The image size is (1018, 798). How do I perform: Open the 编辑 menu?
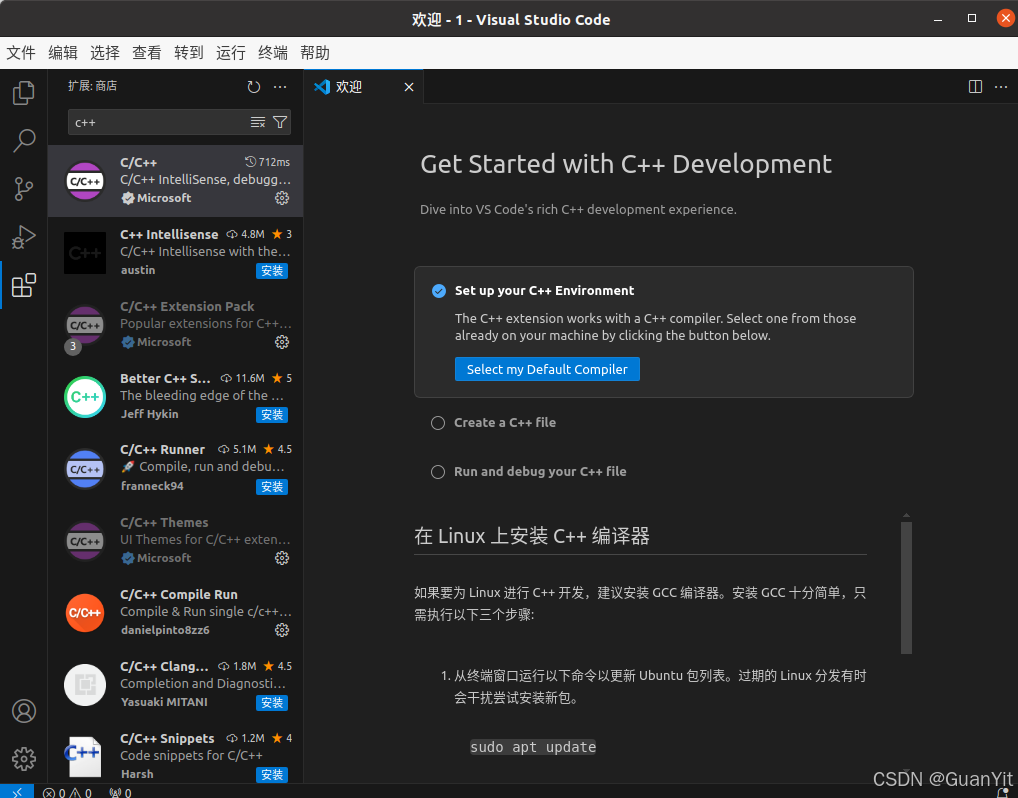click(63, 53)
